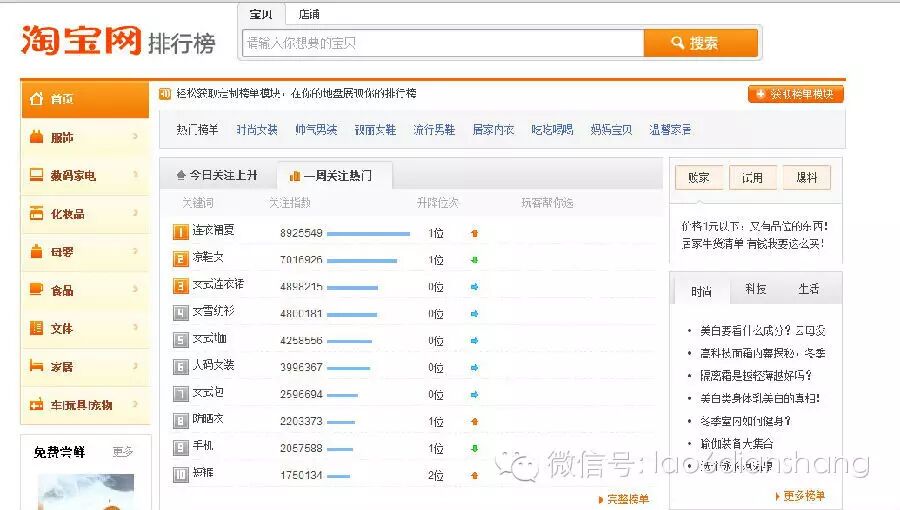Click the search input field
Image resolution: width=900 pixels, height=510 pixels.
[x=443, y=43]
